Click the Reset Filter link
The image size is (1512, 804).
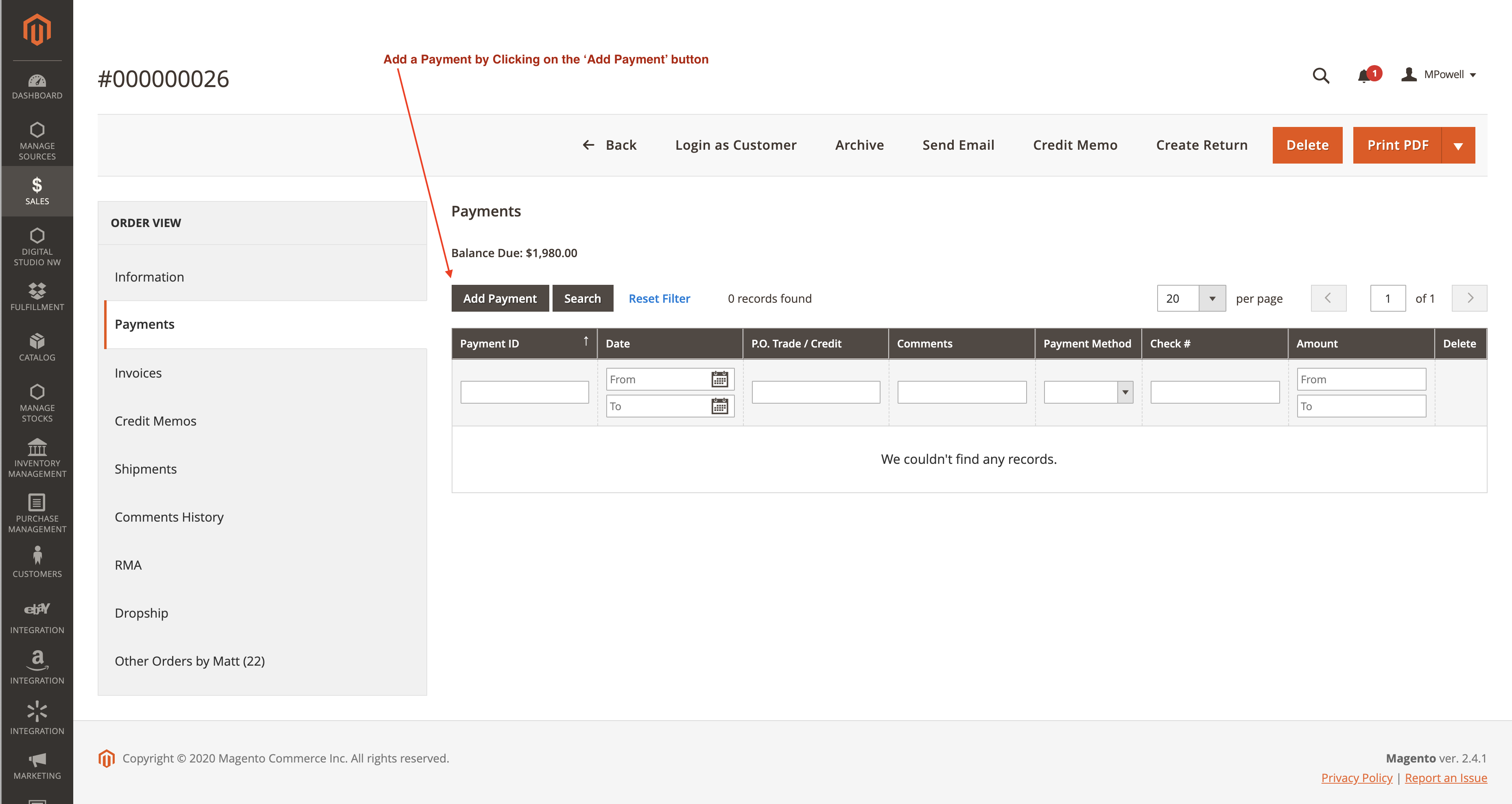659,298
